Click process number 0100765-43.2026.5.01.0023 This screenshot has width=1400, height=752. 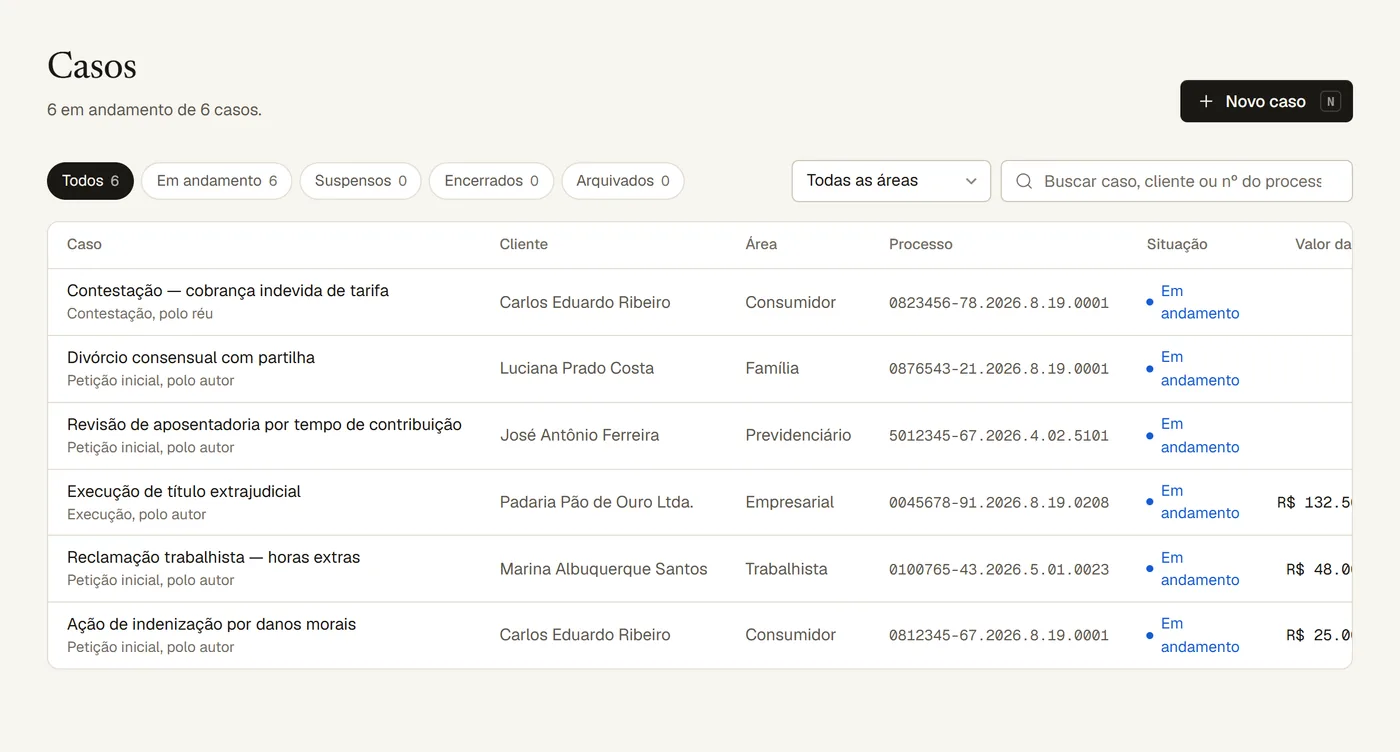(999, 569)
